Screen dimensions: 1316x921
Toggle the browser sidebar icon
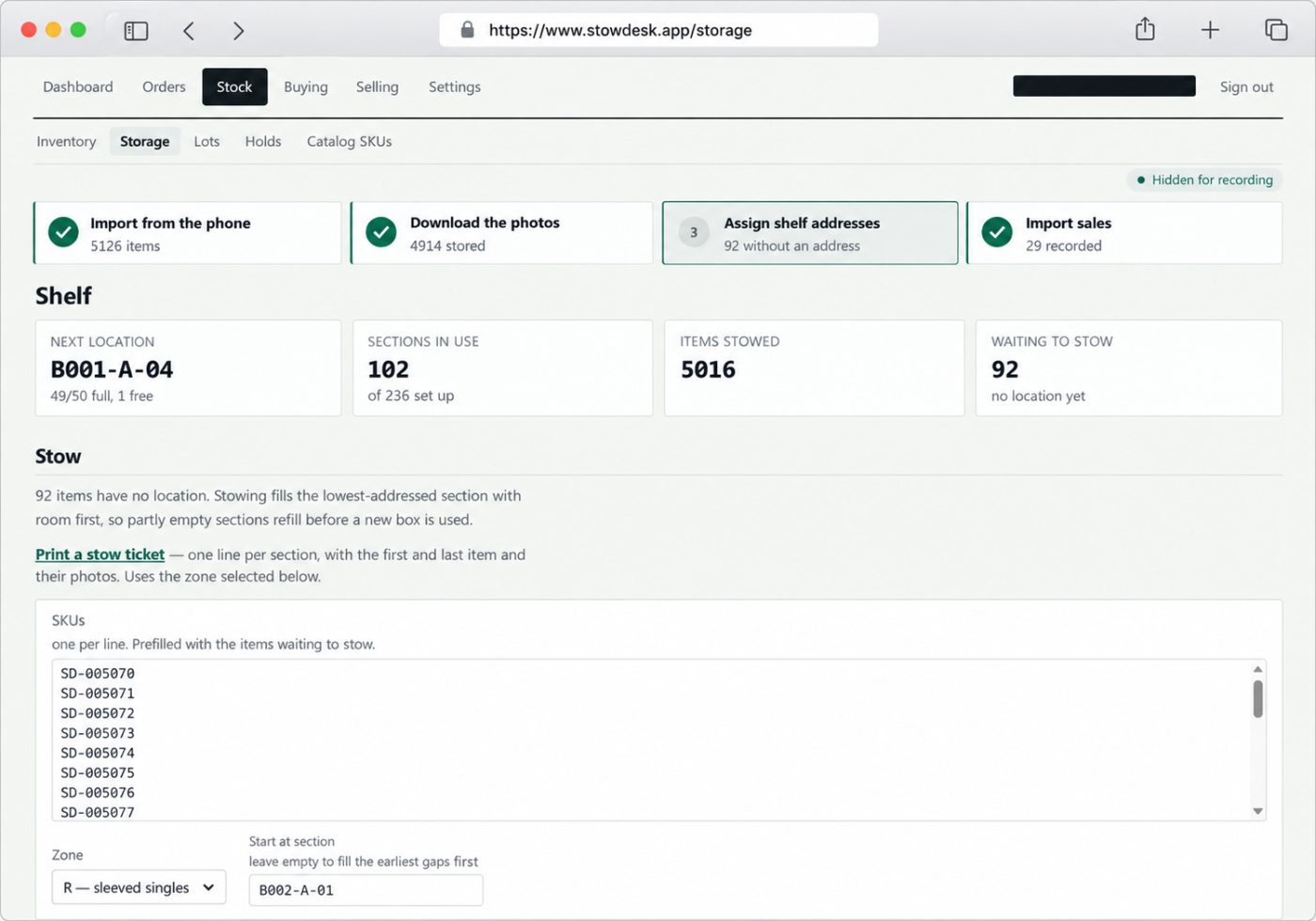coord(136,31)
